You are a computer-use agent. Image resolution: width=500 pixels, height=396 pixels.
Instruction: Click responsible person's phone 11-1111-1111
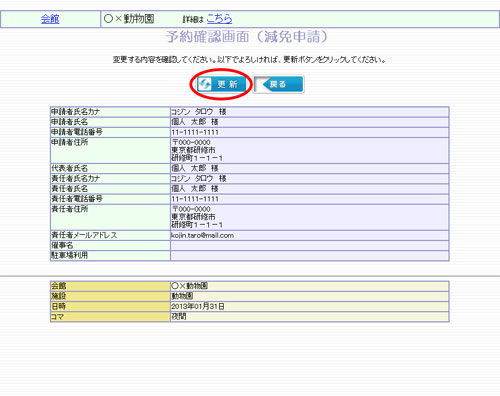[x=195, y=199]
